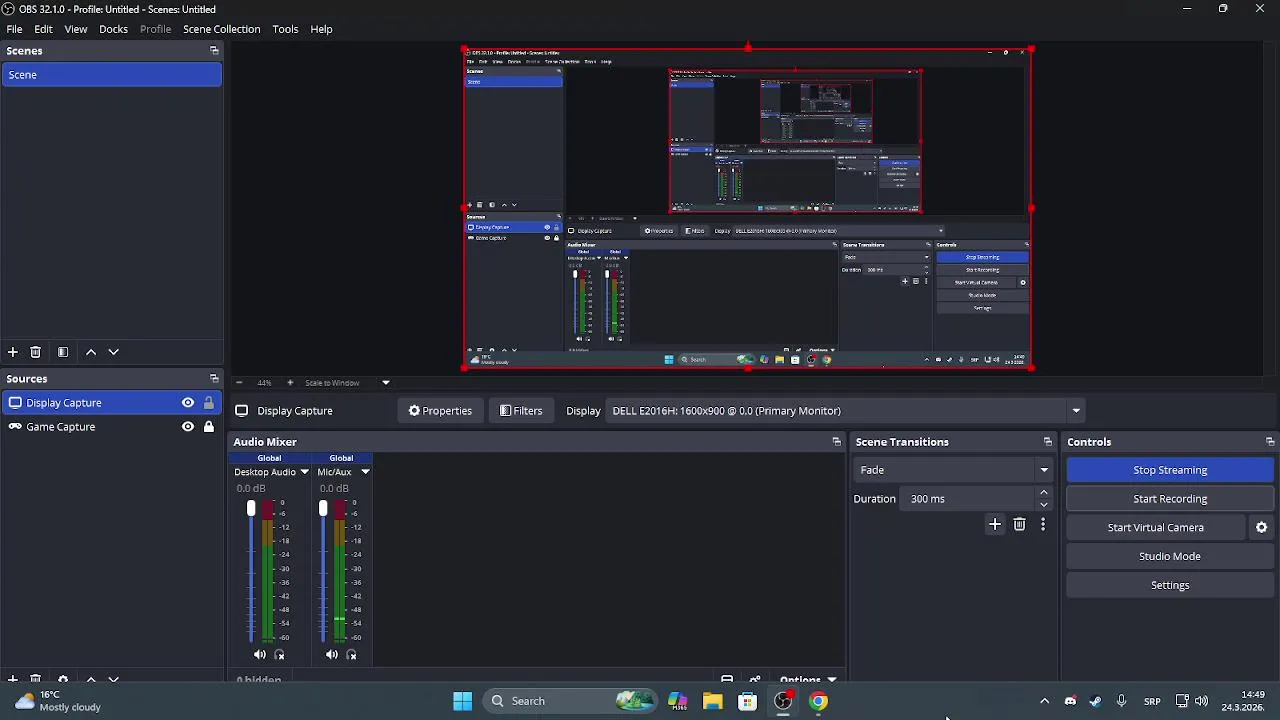Enable Studio Mode

coord(1170,556)
